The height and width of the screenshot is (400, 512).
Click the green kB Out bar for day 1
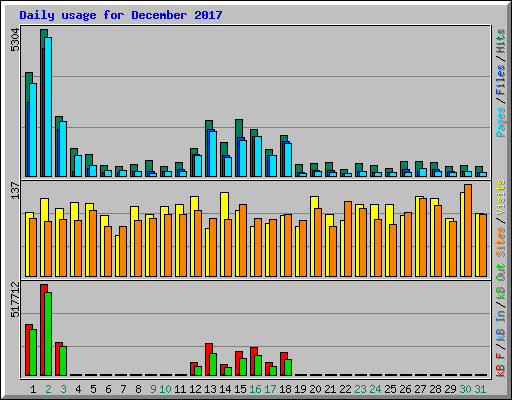[x=33, y=352]
